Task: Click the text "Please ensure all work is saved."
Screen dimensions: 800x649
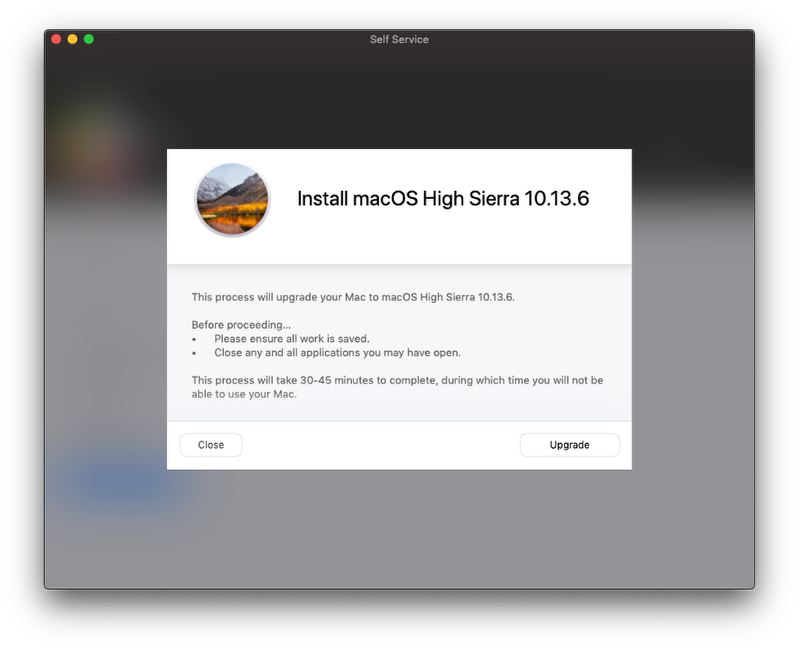Action: [292, 339]
